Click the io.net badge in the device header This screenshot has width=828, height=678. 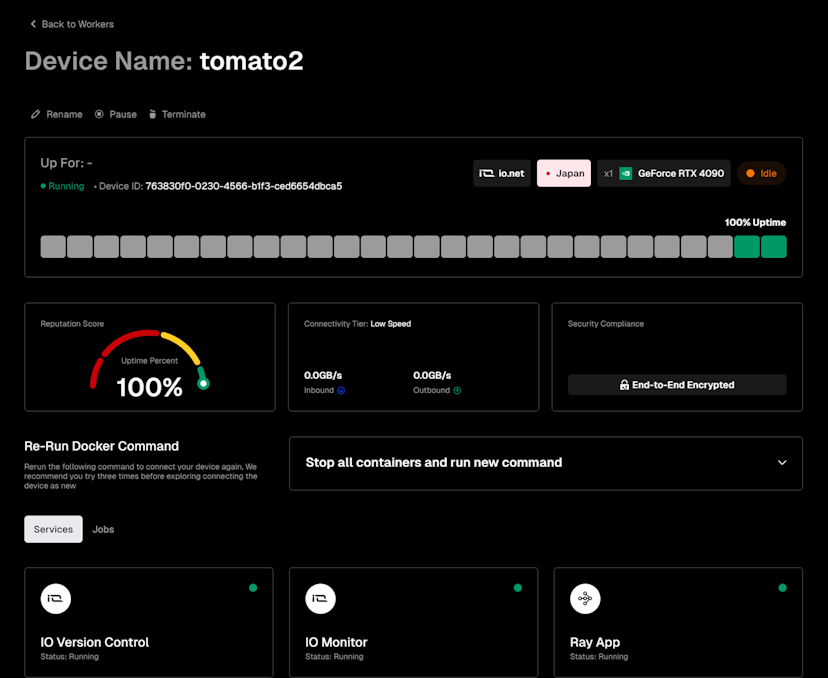click(x=501, y=173)
